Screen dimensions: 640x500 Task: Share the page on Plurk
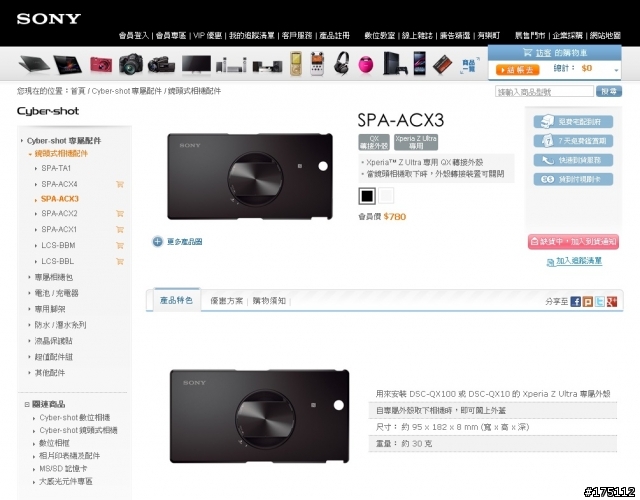point(588,302)
